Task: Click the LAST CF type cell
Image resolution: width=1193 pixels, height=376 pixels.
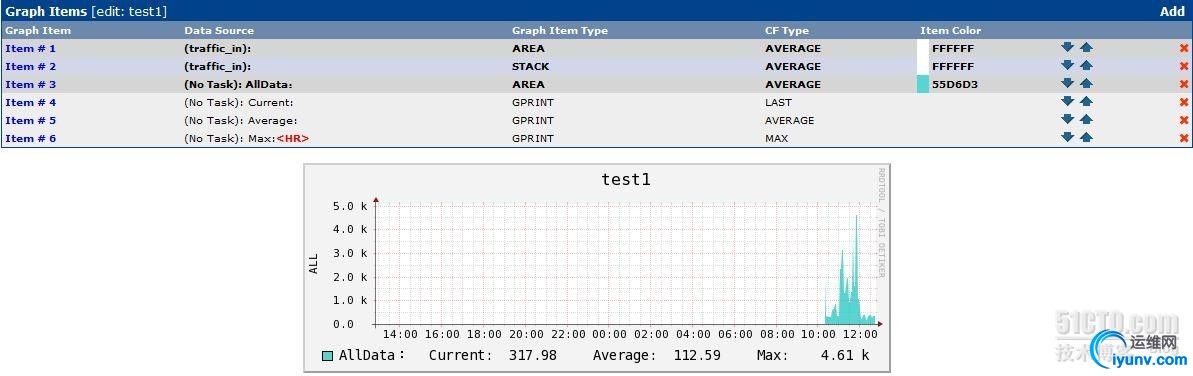Action: tap(778, 103)
